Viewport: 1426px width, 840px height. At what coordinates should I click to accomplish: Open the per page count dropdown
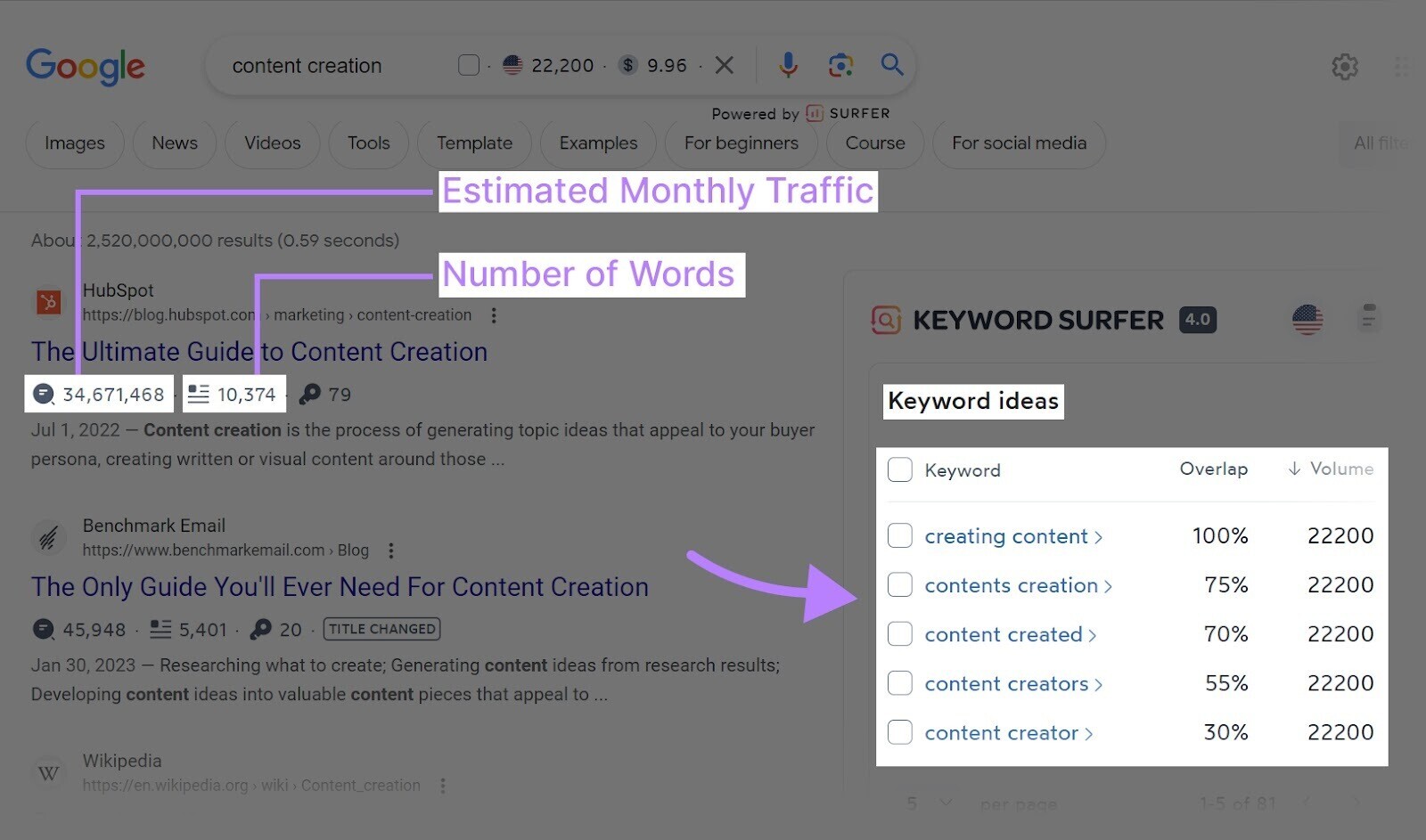pos(930,803)
